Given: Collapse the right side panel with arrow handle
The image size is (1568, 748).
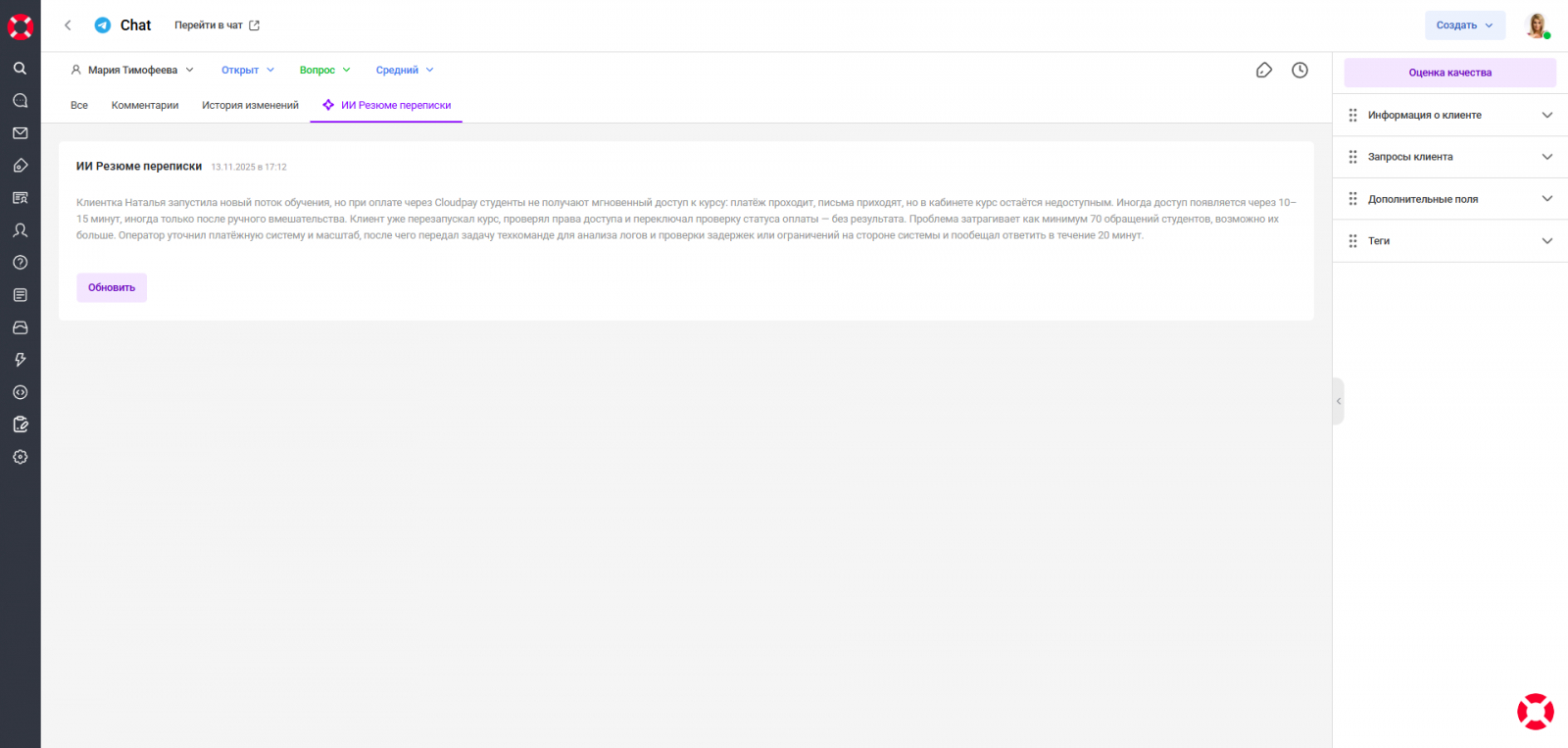Looking at the screenshot, I should coord(1338,401).
